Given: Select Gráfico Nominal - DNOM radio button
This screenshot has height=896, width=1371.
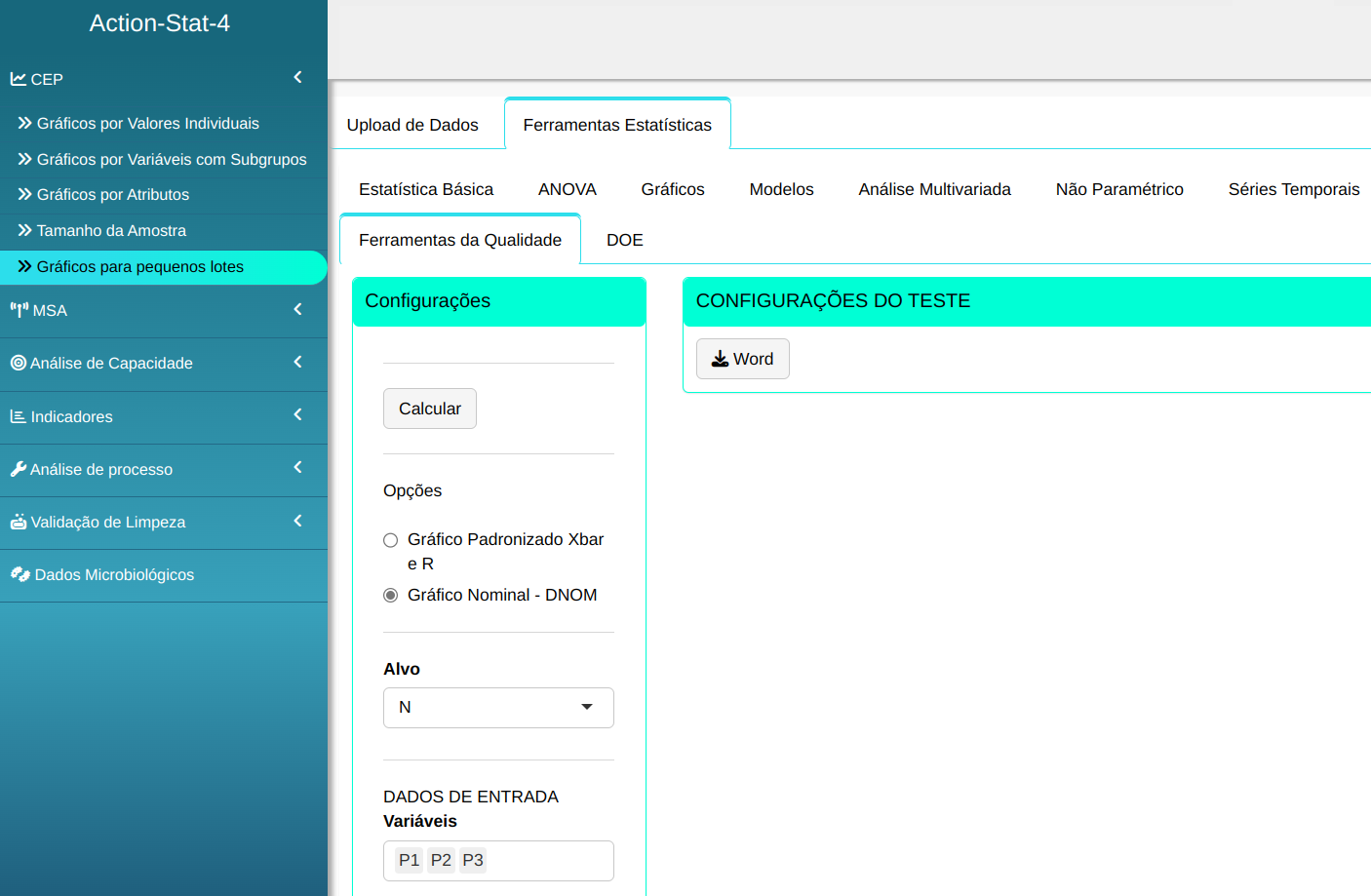Looking at the screenshot, I should pos(391,595).
